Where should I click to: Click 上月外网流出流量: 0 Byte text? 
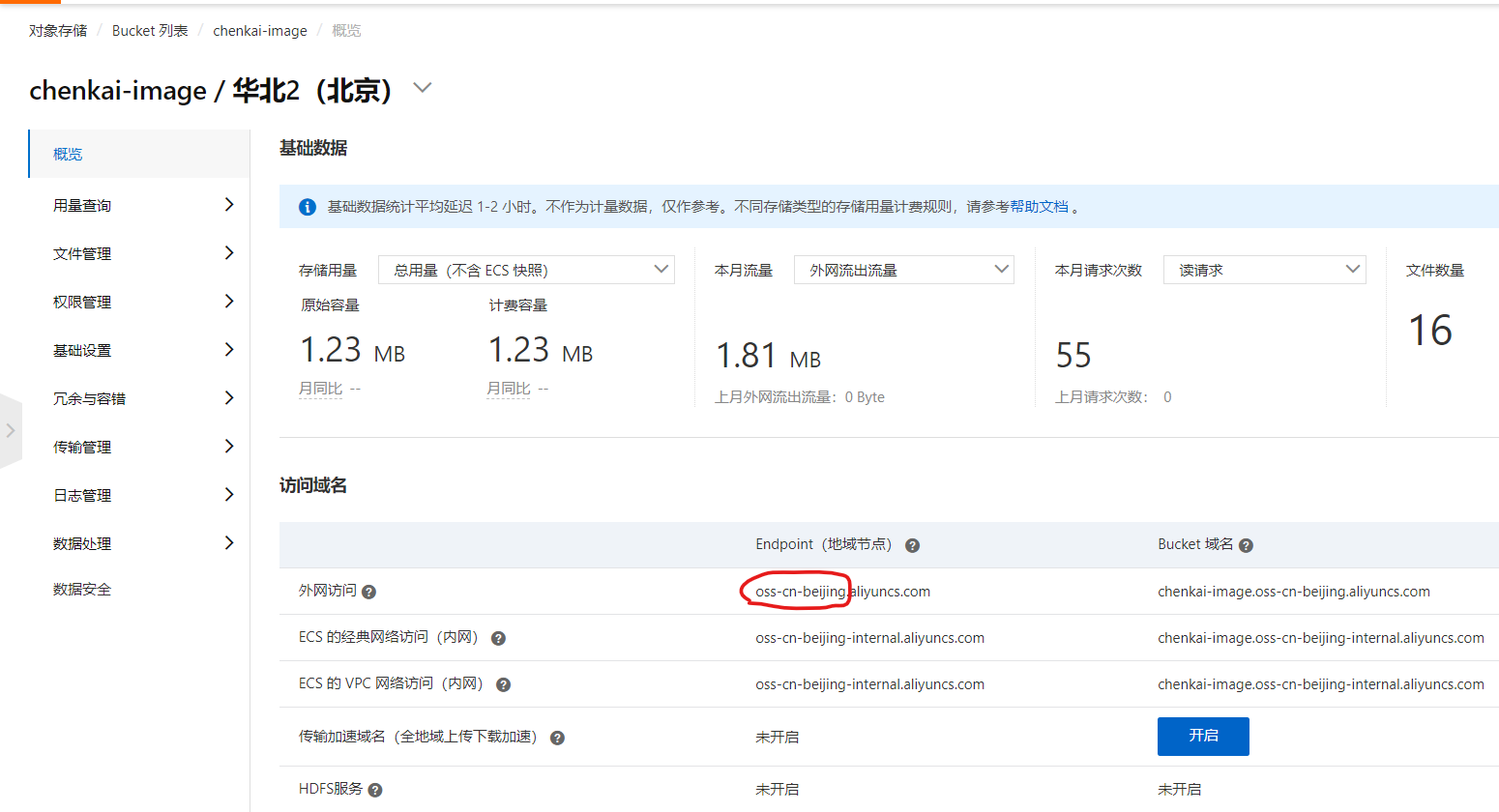[800, 397]
